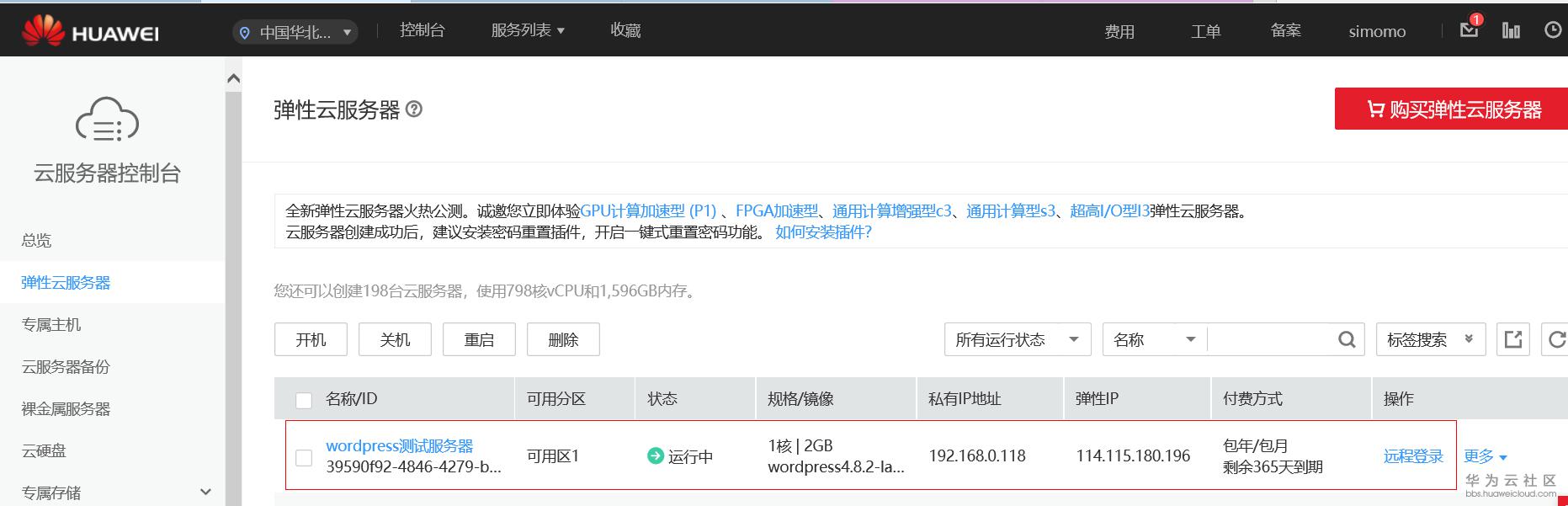This screenshot has height=506, width=1568.
Task: Open 通用计算增强型c3 link
Action: click(x=892, y=211)
